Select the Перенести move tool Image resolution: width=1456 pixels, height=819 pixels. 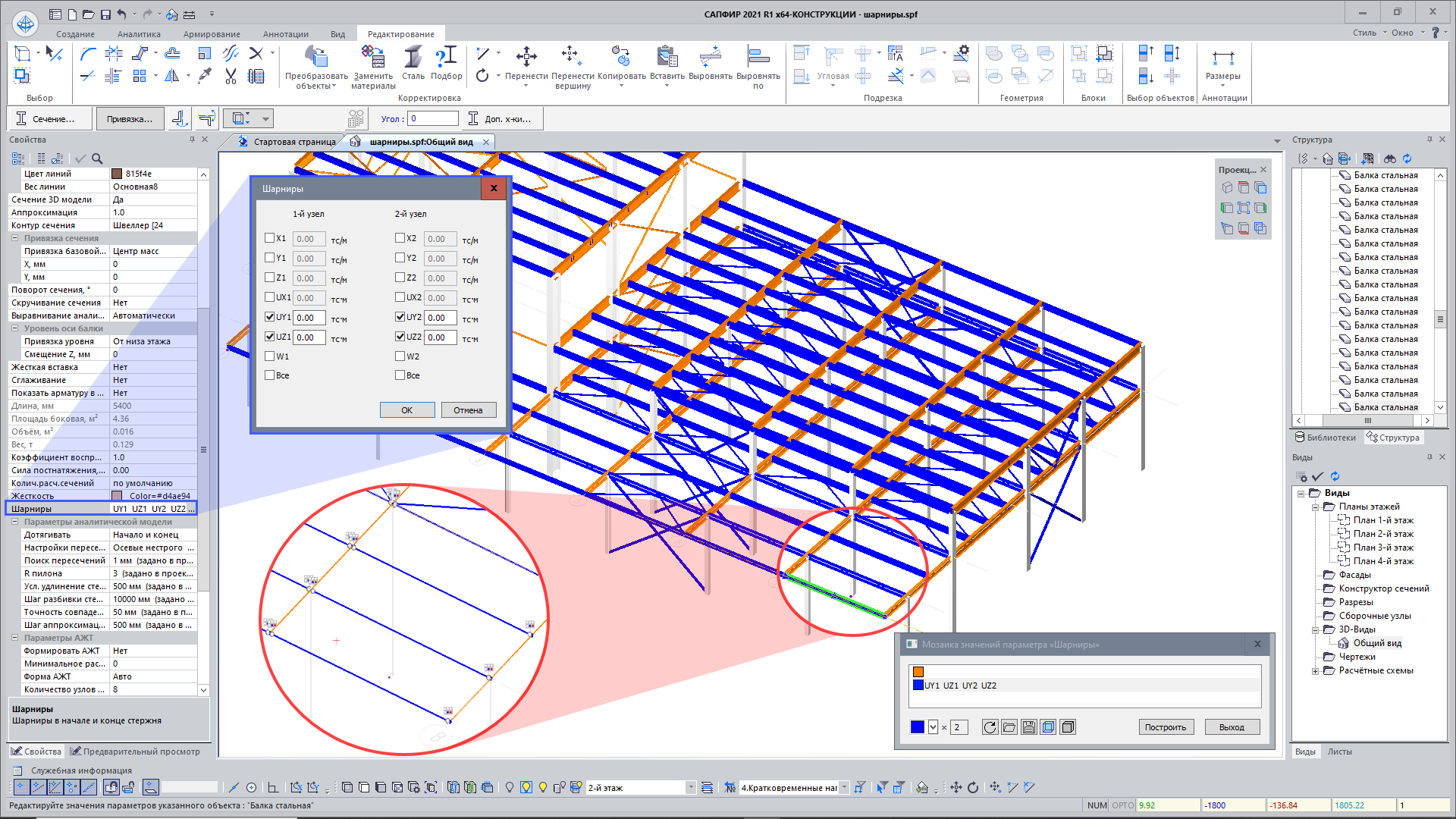coord(526,58)
